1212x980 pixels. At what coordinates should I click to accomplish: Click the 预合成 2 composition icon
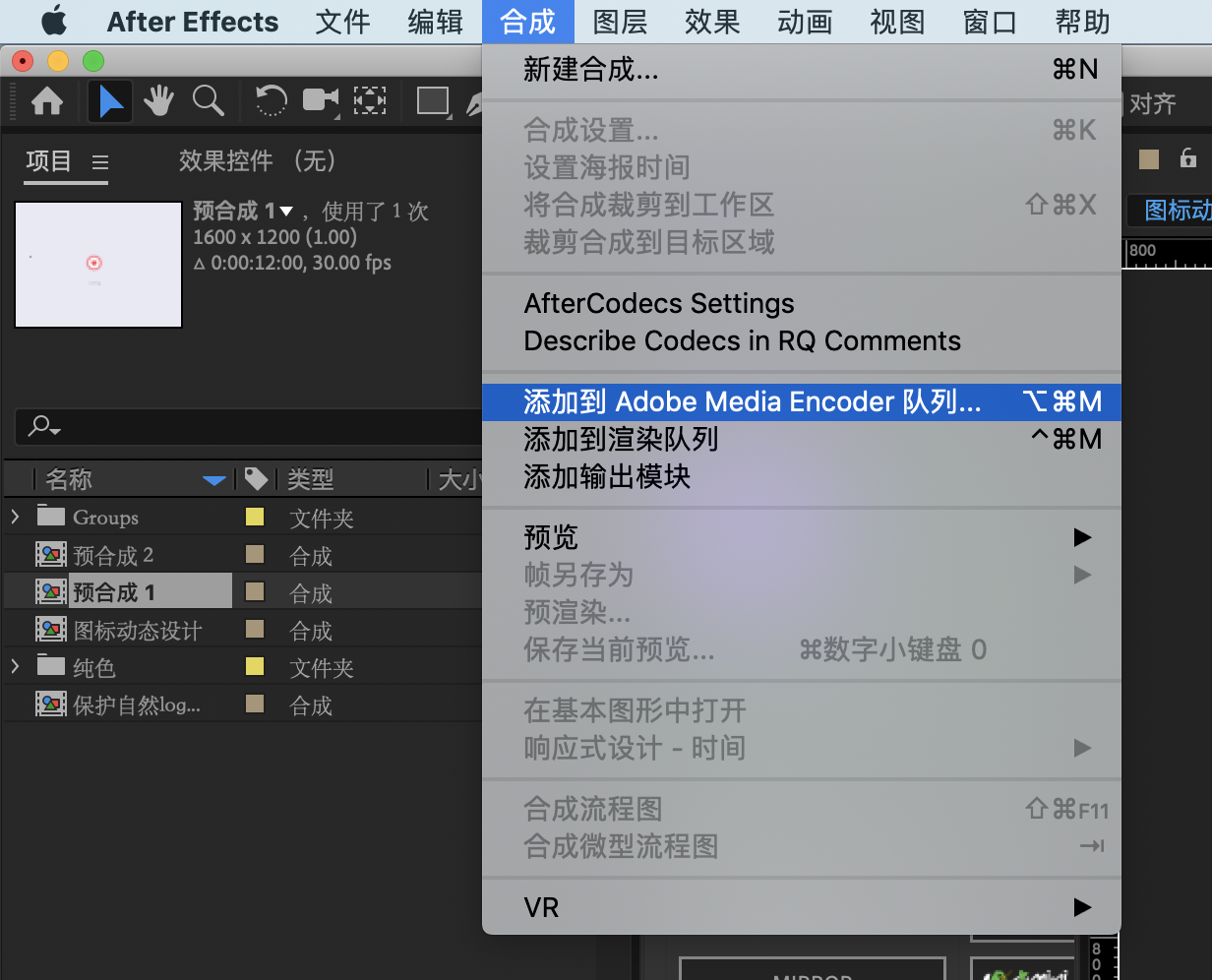tap(51, 556)
